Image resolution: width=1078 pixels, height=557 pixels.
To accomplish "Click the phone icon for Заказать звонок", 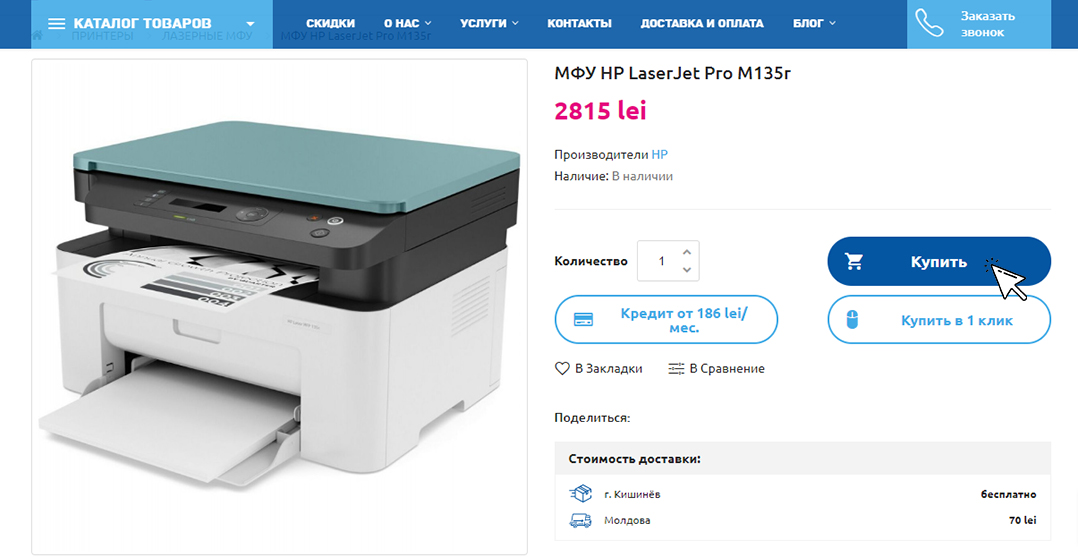I will [929, 23].
